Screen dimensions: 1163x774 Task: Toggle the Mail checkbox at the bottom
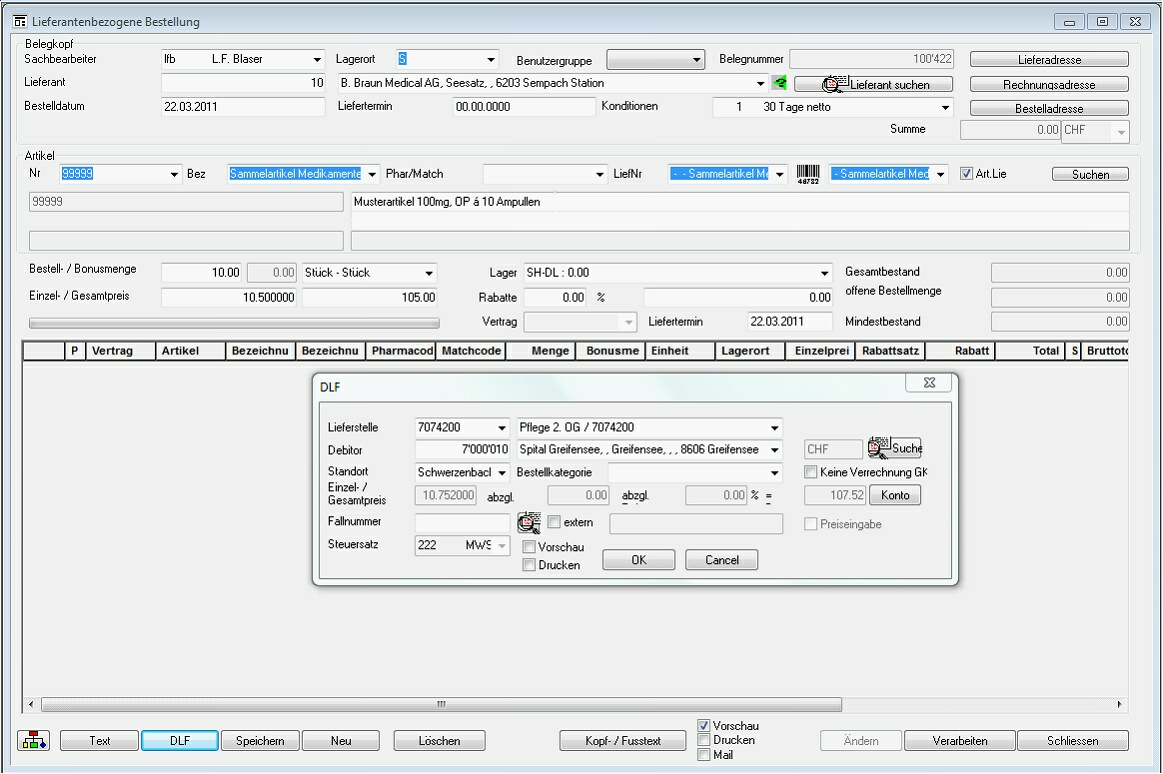pos(704,755)
